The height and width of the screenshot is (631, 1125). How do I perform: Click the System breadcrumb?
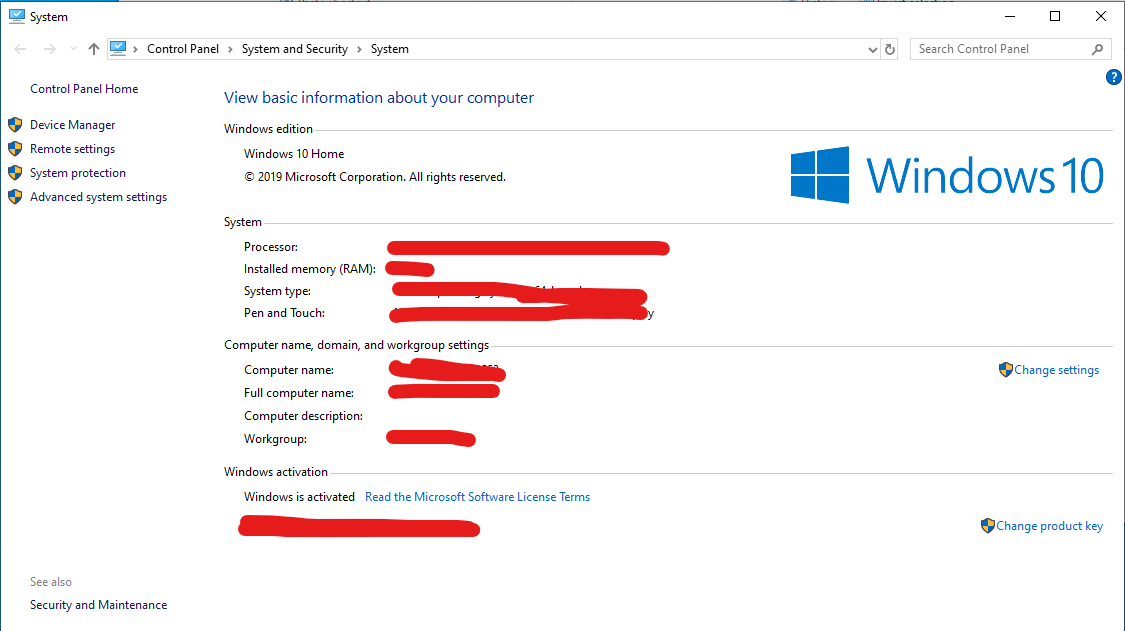(x=390, y=49)
